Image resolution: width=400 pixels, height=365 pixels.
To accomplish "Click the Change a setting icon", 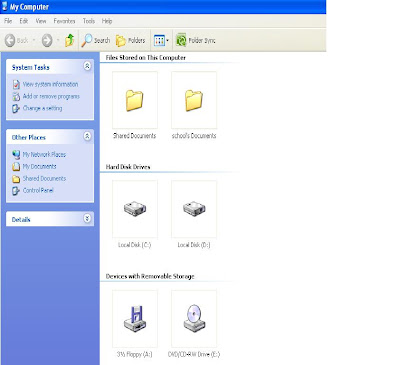I will tap(16, 109).
